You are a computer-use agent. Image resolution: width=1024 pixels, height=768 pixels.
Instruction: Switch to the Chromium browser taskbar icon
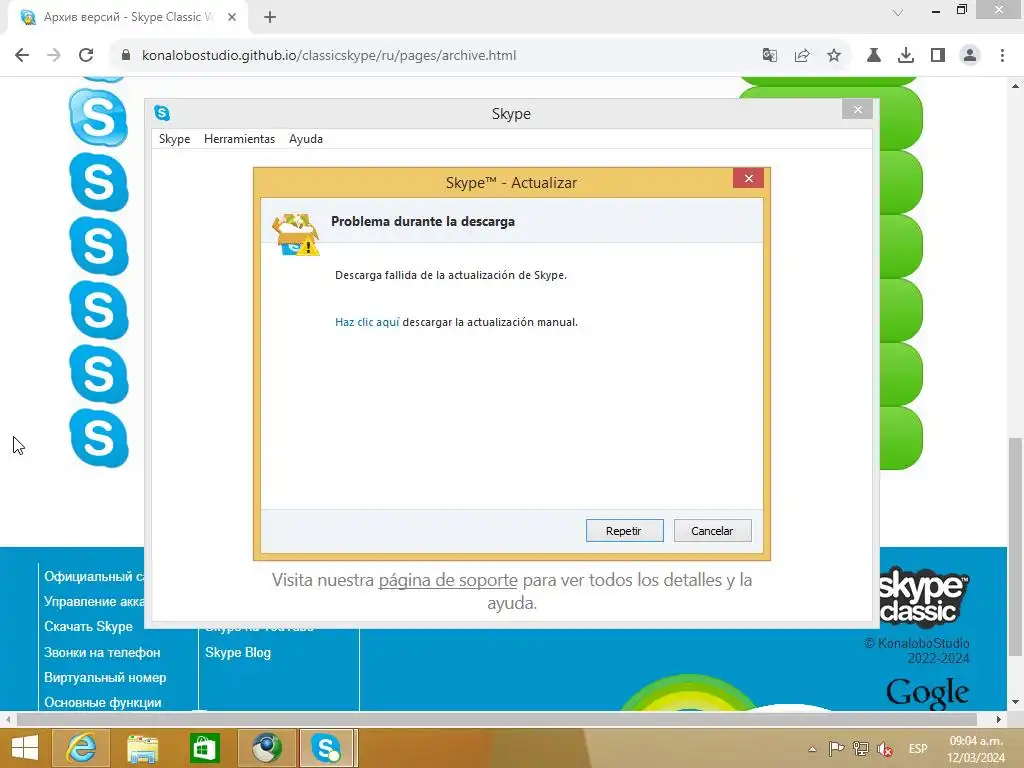266,748
